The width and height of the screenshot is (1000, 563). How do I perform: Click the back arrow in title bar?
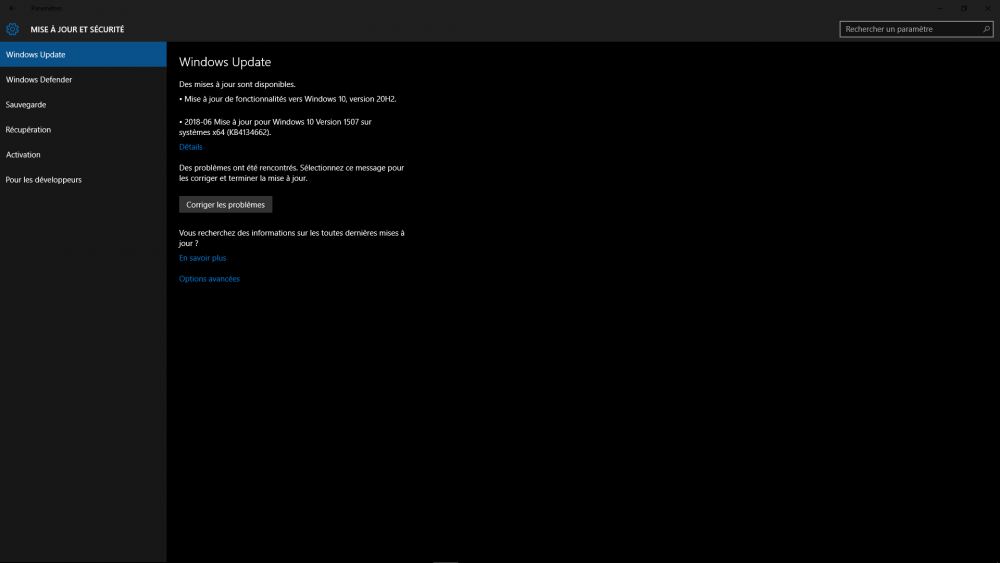pyautogui.click(x=12, y=8)
